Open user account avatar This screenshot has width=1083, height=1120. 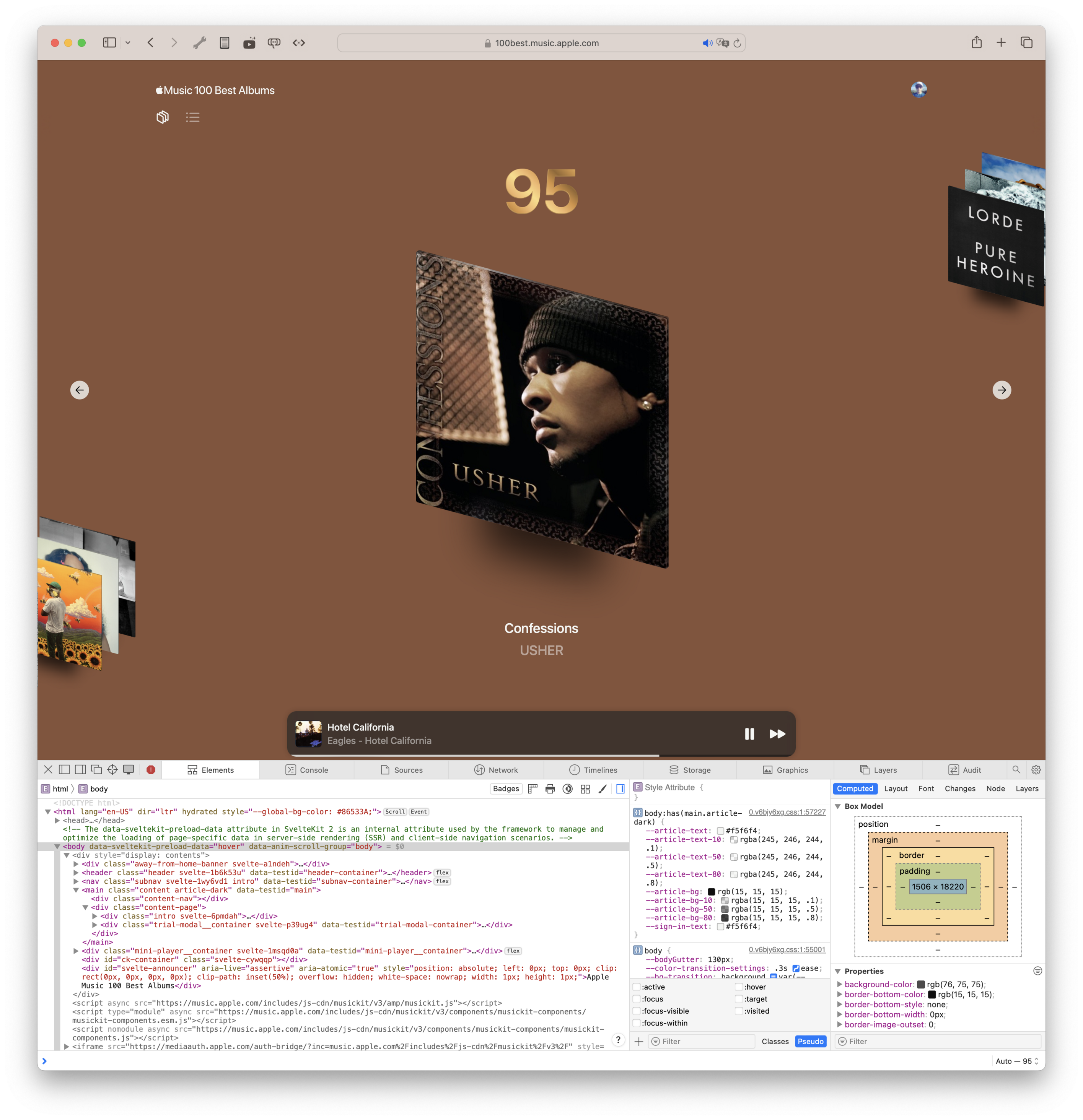(x=919, y=89)
